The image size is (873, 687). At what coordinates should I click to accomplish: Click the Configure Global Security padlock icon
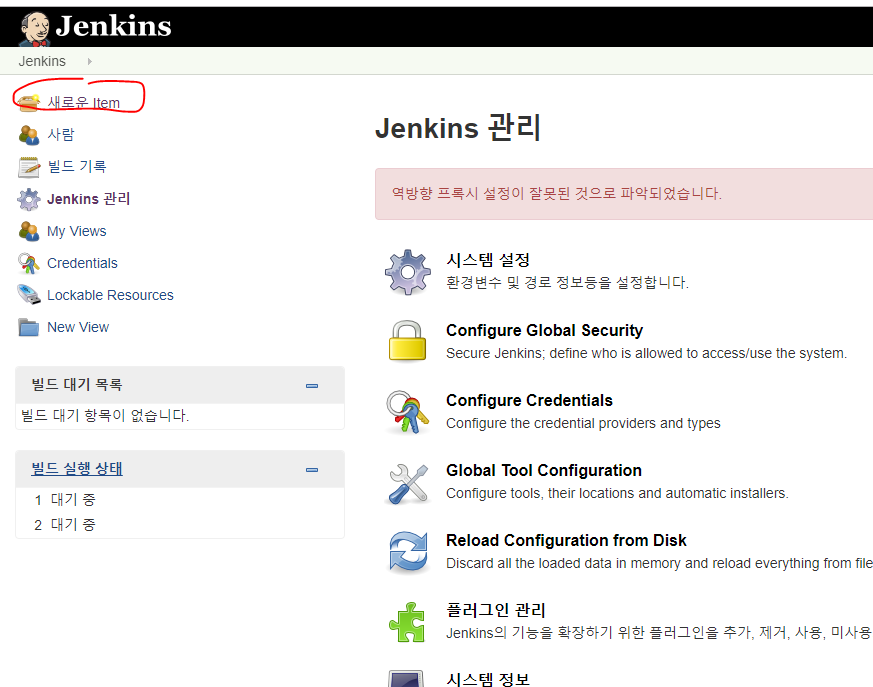coord(407,341)
